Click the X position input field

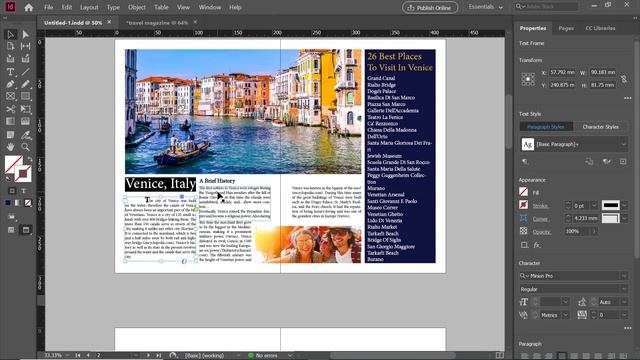(x=562, y=72)
